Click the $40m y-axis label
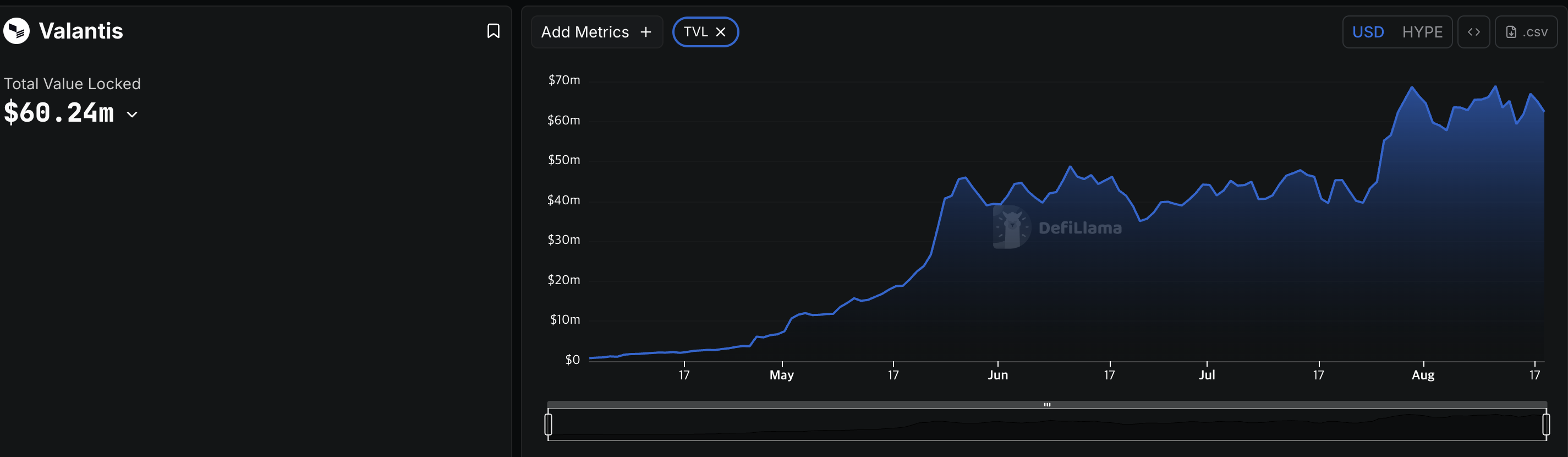Image resolution: width=1568 pixels, height=457 pixels. tap(563, 200)
